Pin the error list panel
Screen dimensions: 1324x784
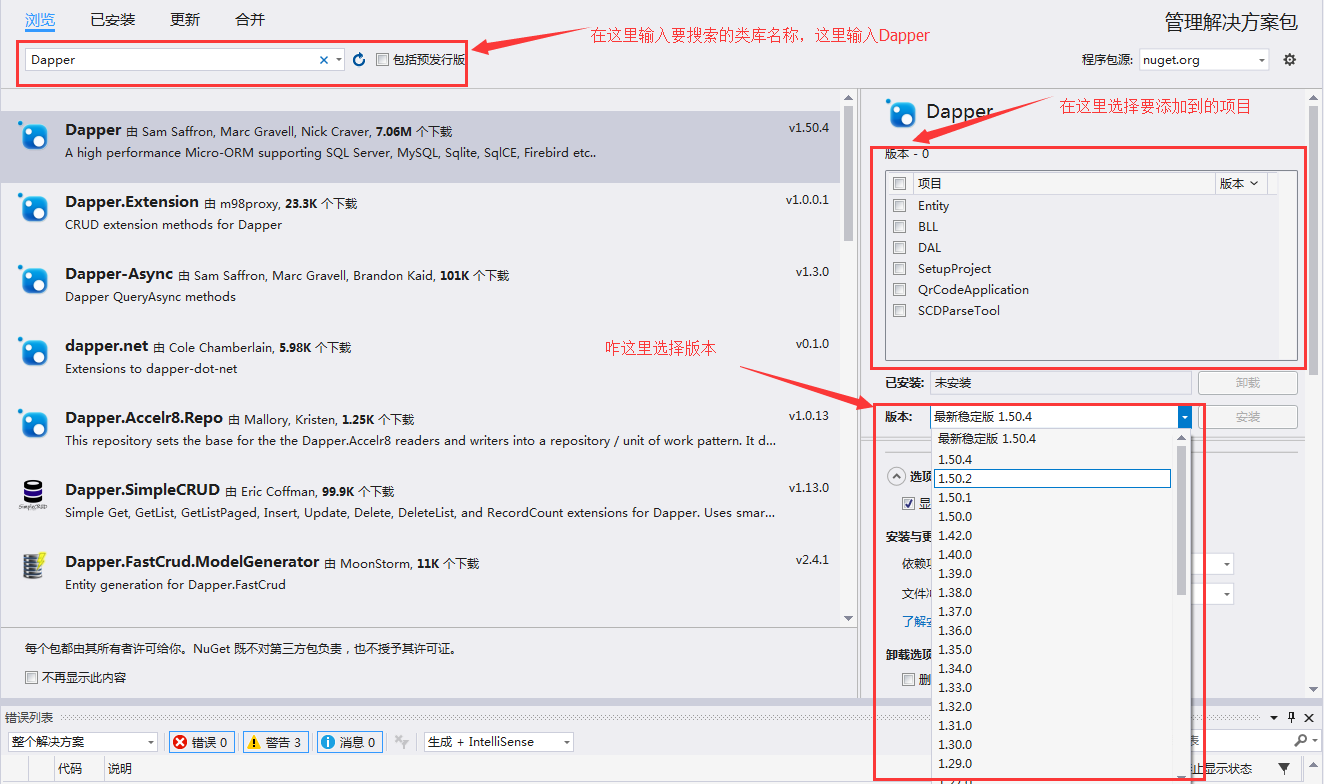click(x=1291, y=717)
